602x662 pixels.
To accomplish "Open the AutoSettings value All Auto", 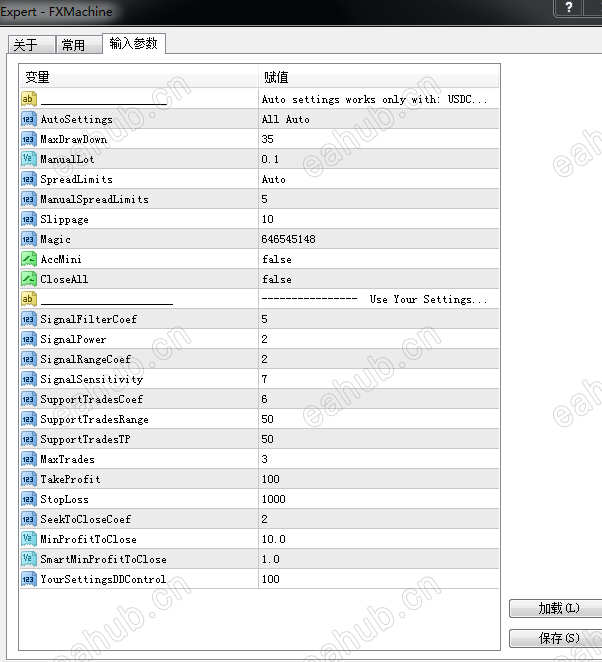I will point(378,119).
